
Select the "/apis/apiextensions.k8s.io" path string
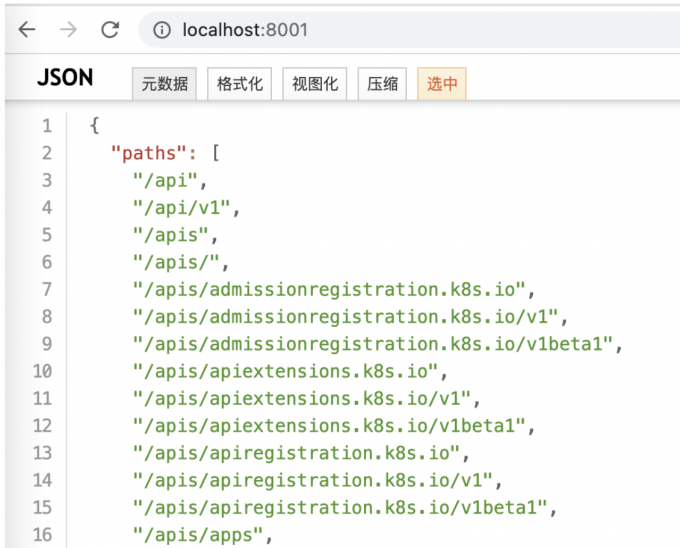[x=285, y=372]
